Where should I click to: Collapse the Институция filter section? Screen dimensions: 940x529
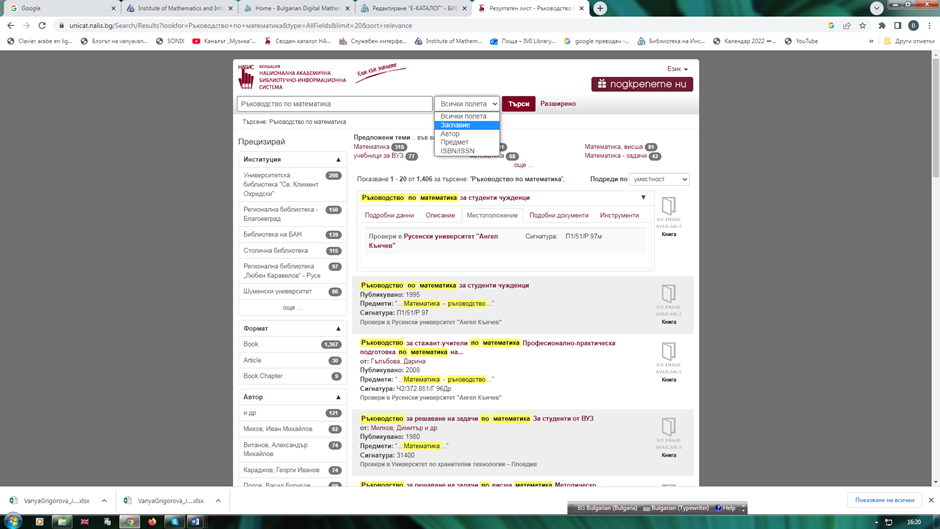coord(338,159)
